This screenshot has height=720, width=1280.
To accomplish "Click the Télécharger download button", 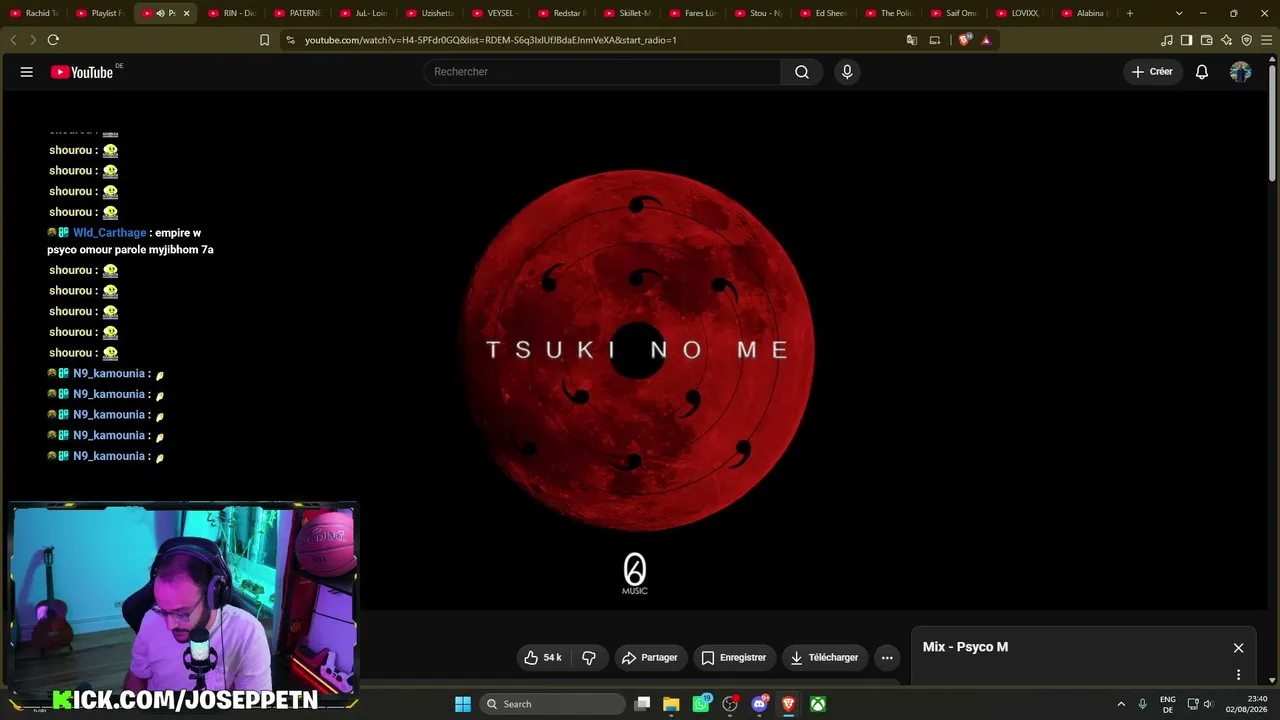I will click(825, 658).
